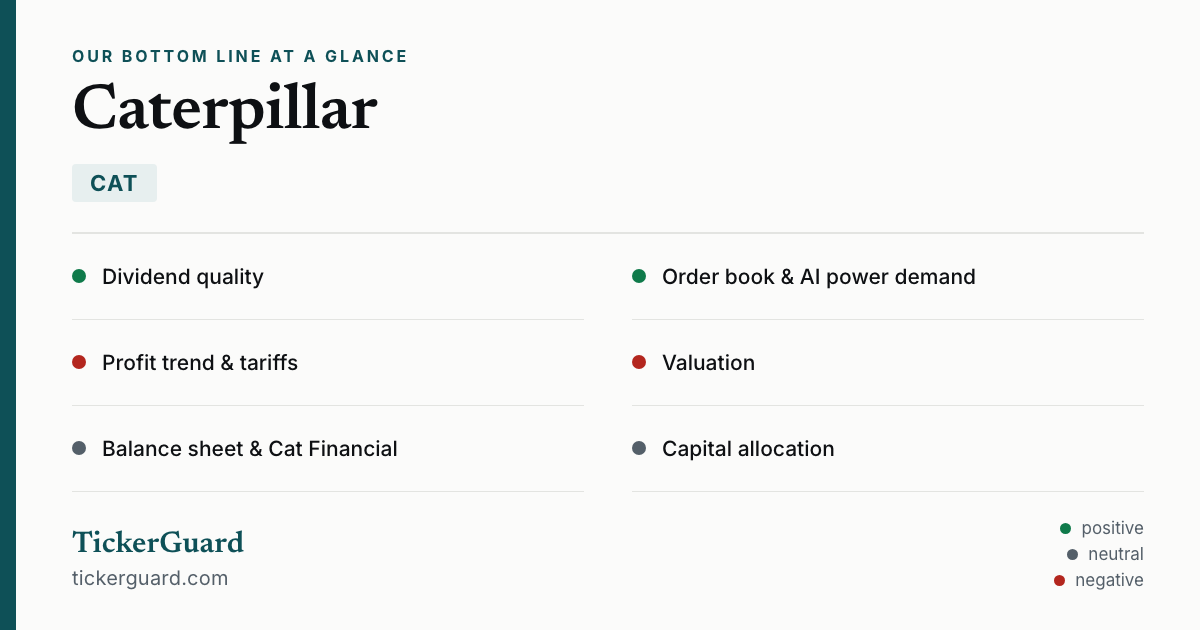Click the green dot beside Dividend quality
The width and height of the screenshot is (1200, 630).
[79, 276]
